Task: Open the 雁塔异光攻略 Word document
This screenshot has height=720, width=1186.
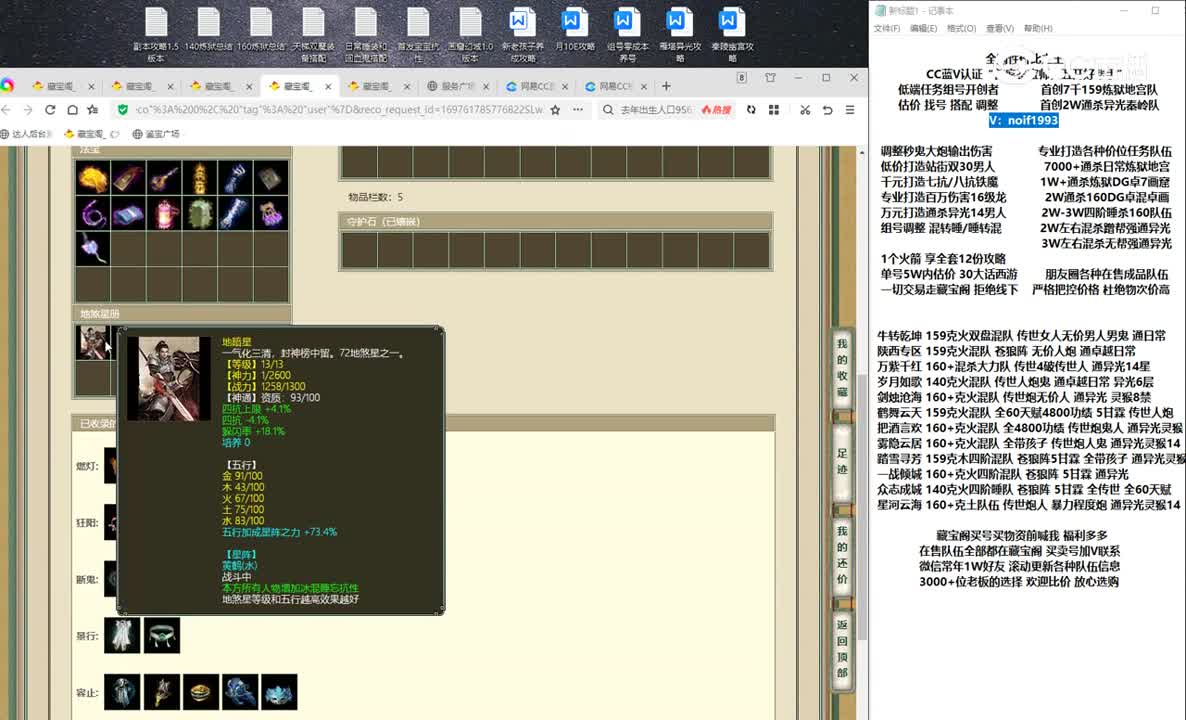Action: coord(678,35)
